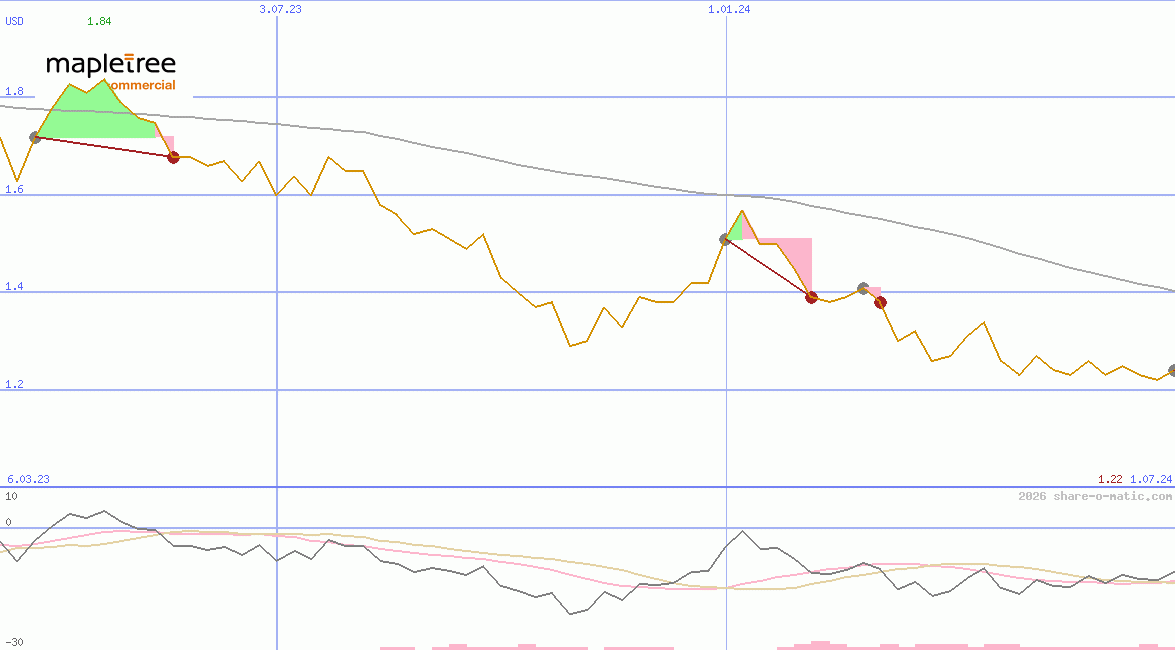Click the gray marker on the 1.4 gridline
1175x650 pixels.
click(x=863, y=289)
